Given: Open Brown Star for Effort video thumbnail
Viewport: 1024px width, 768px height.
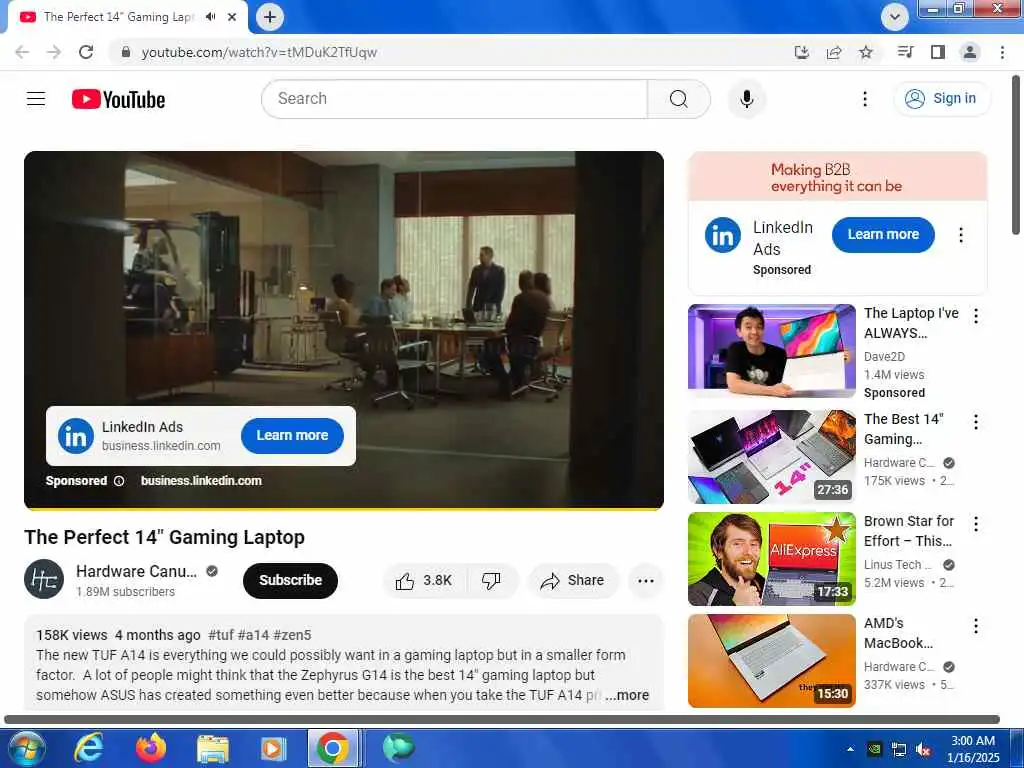Looking at the screenshot, I should (772, 559).
